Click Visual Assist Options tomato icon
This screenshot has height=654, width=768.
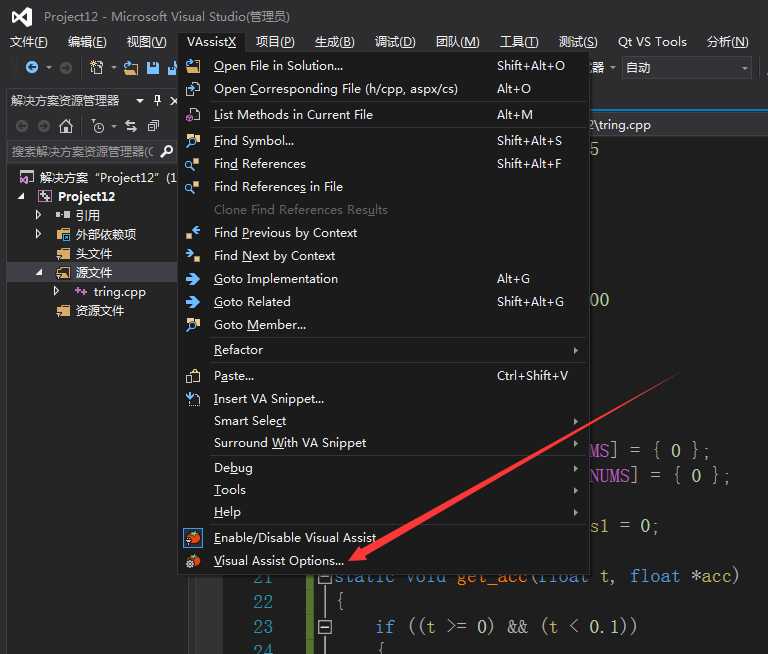193,561
